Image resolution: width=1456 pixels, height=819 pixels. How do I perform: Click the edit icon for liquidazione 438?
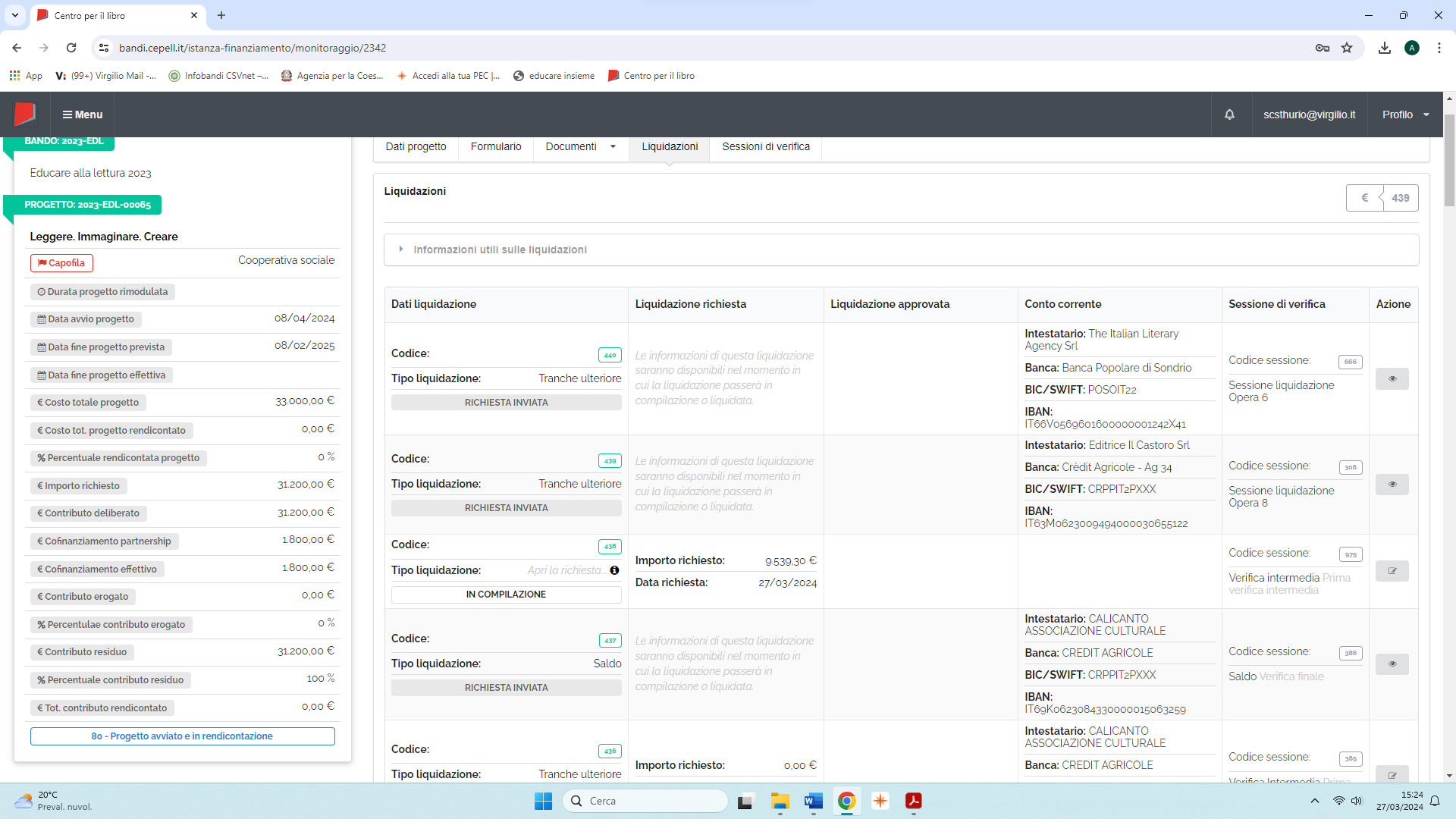(x=1392, y=571)
